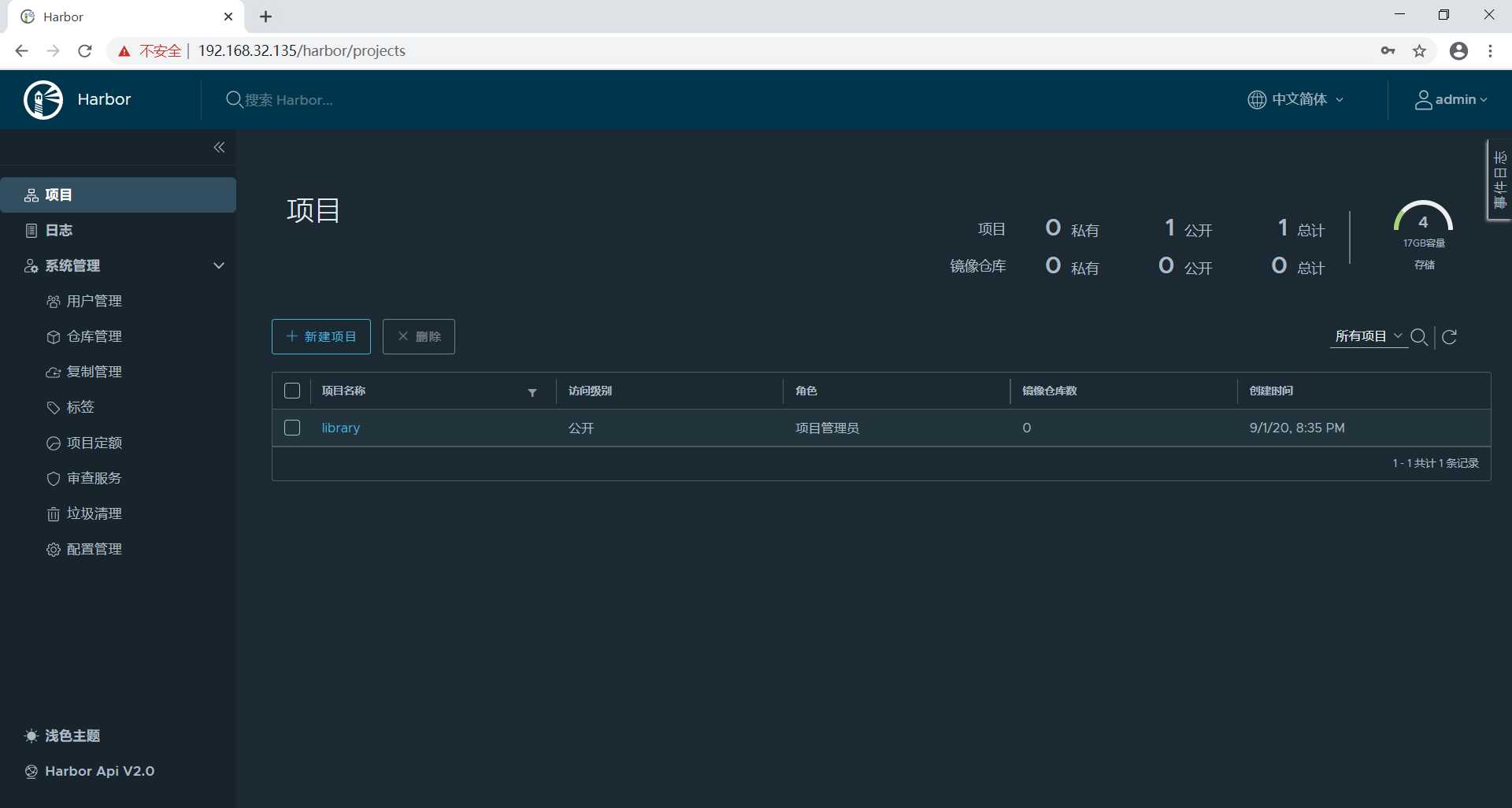Image resolution: width=1512 pixels, height=808 pixels.
Task: Filter by project name column icon
Action: (532, 392)
